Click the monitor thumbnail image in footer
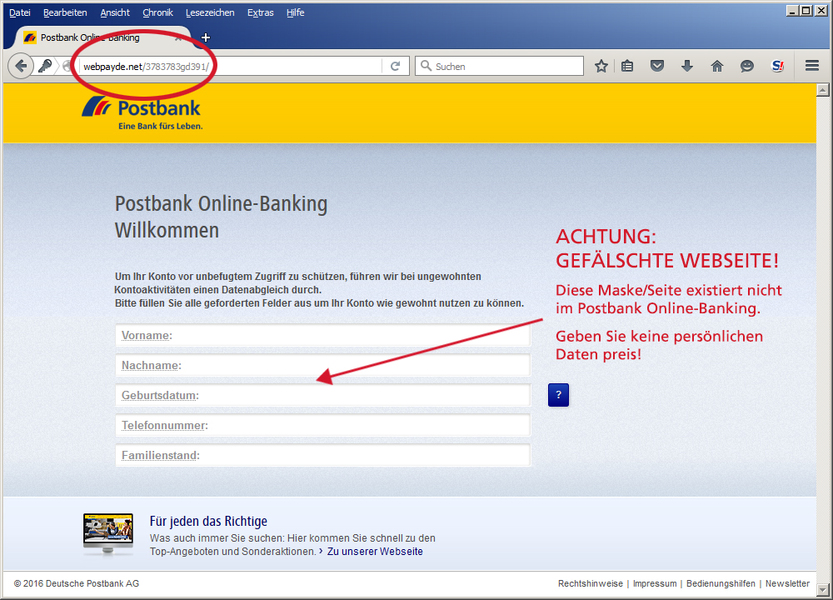Image resolution: width=833 pixels, height=600 pixels. (108, 534)
